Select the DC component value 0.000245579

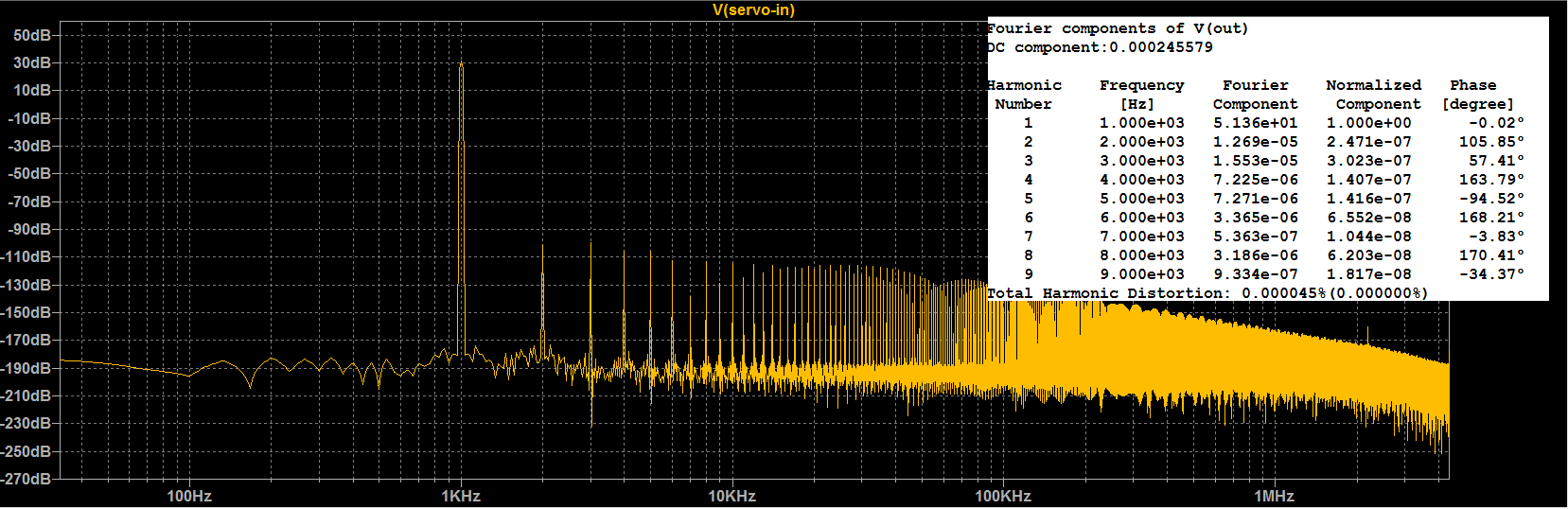click(x=1161, y=47)
